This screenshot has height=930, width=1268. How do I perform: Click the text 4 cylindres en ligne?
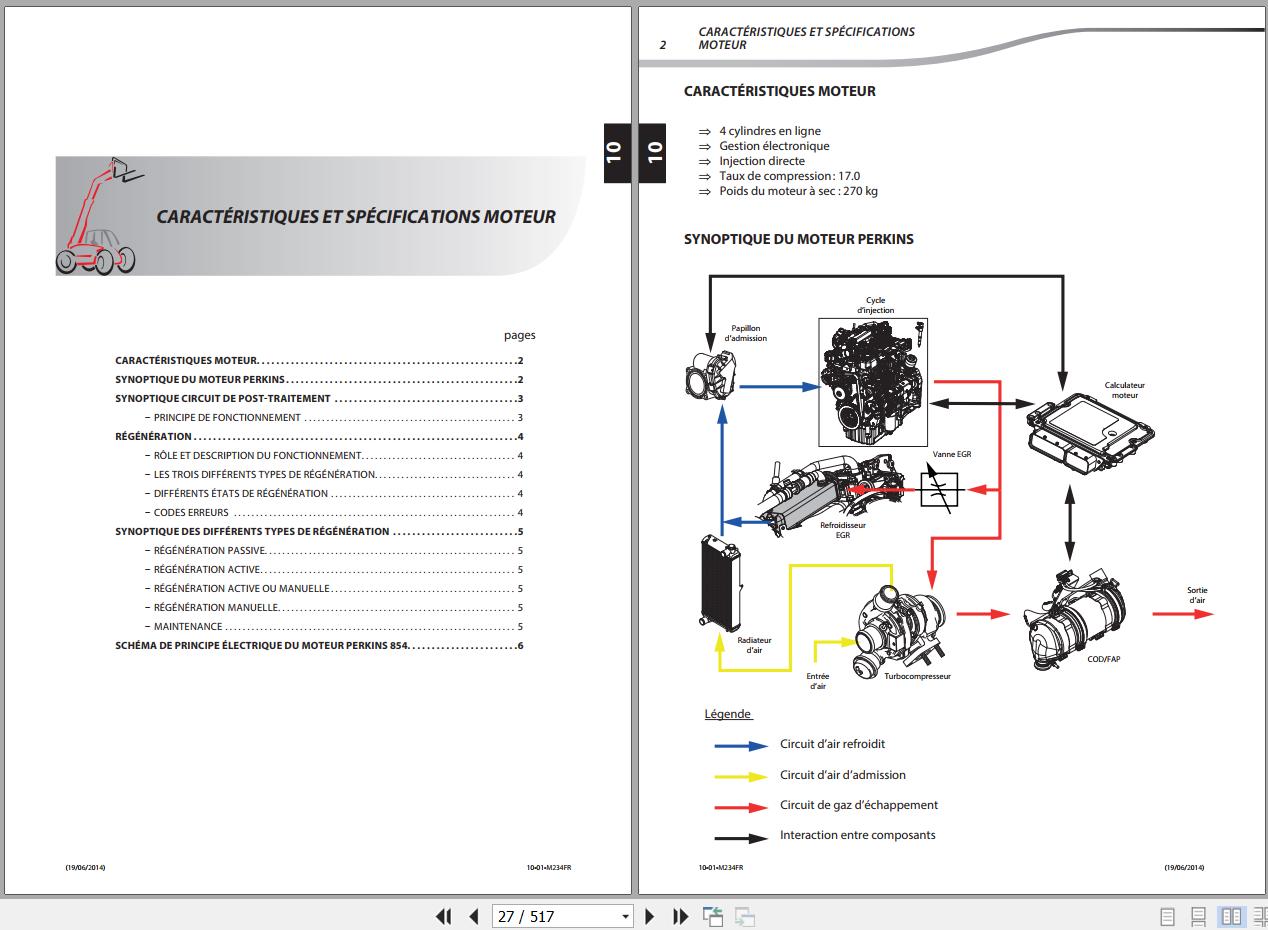(769, 131)
